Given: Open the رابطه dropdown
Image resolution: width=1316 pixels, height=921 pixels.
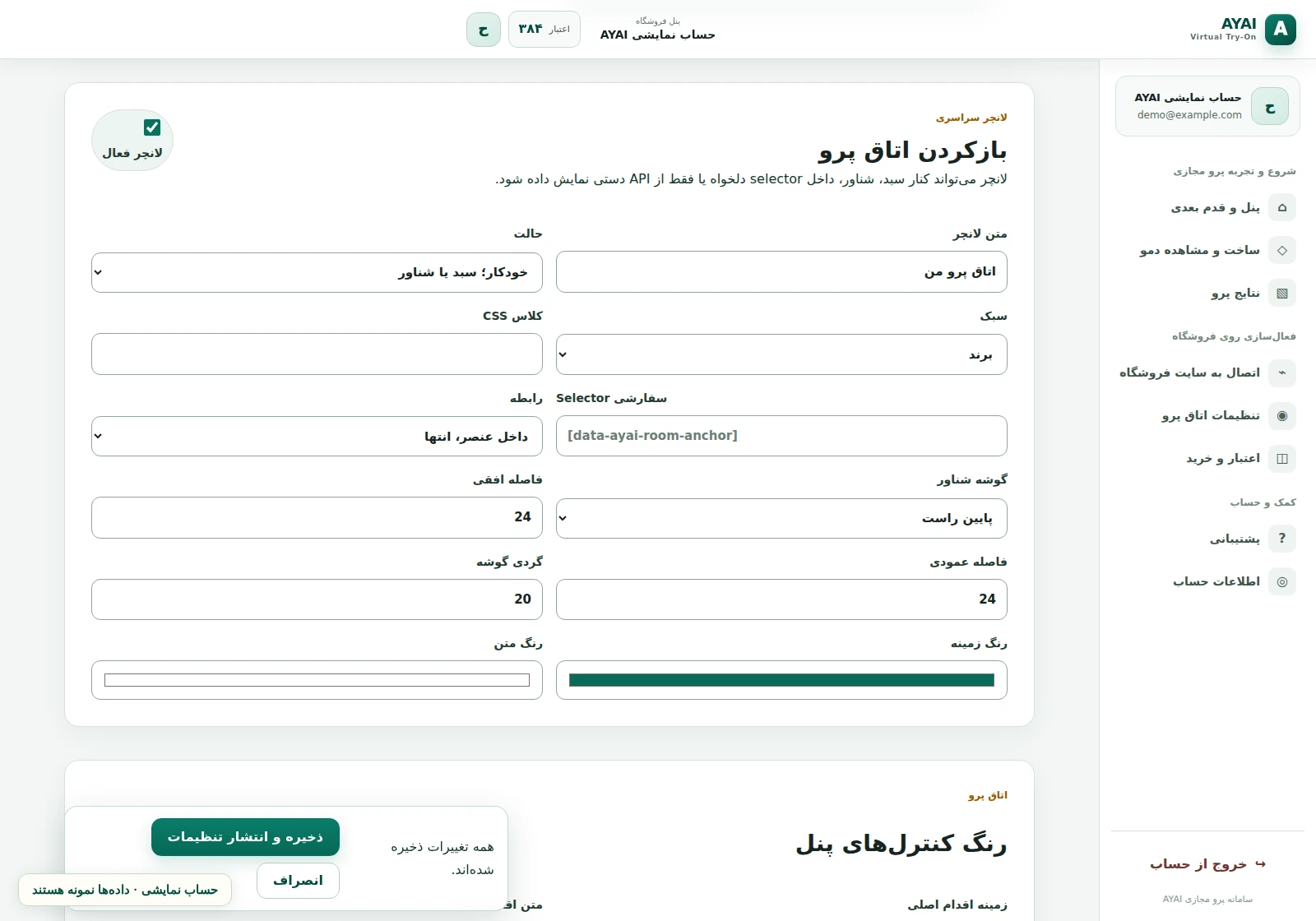Looking at the screenshot, I should (317, 436).
